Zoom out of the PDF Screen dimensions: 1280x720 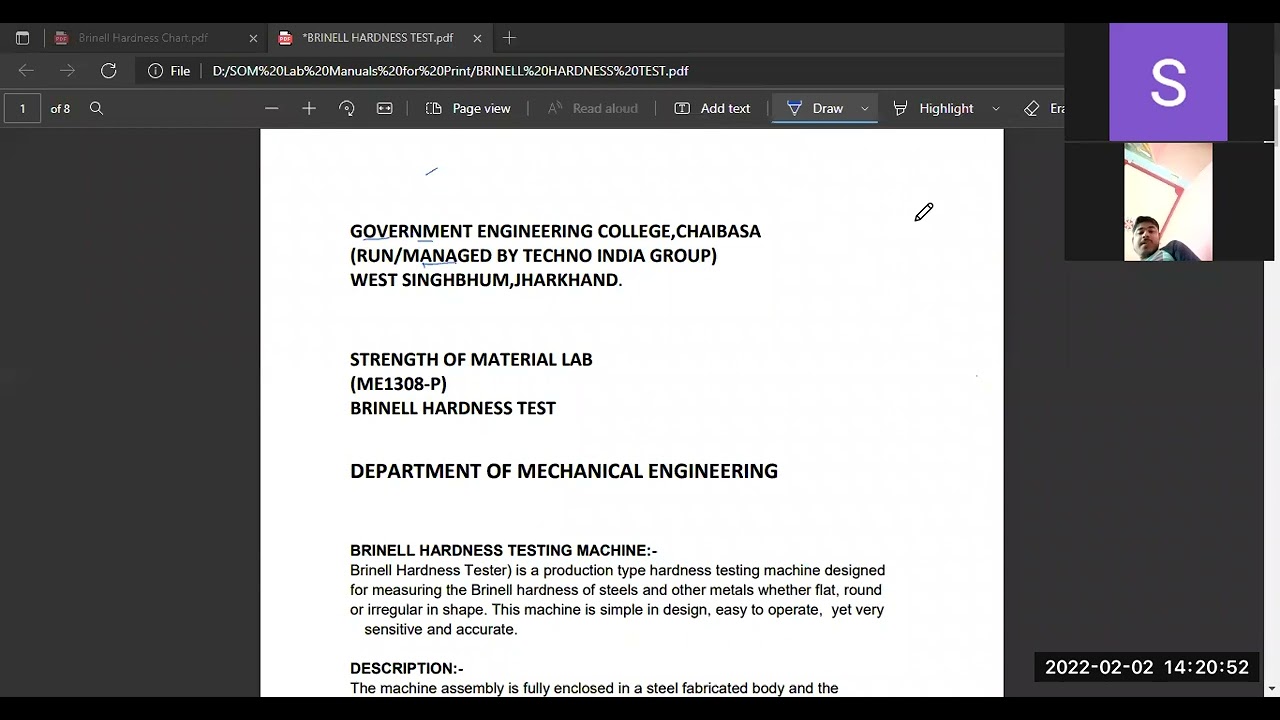point(271,108)
